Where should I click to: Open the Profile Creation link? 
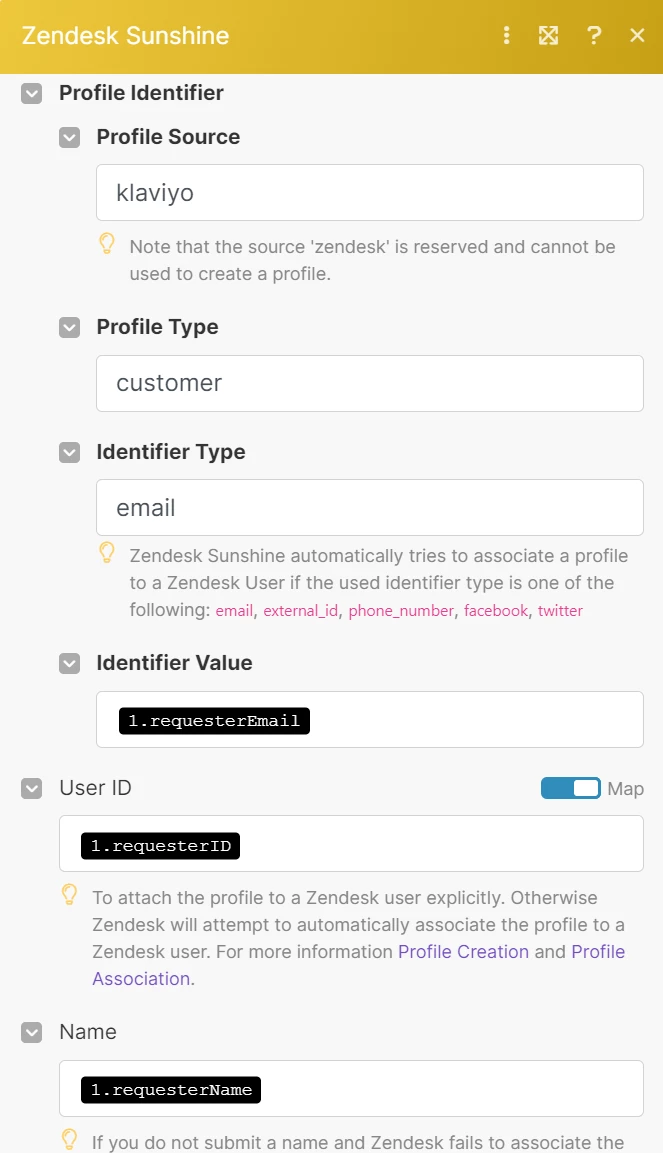463,952
